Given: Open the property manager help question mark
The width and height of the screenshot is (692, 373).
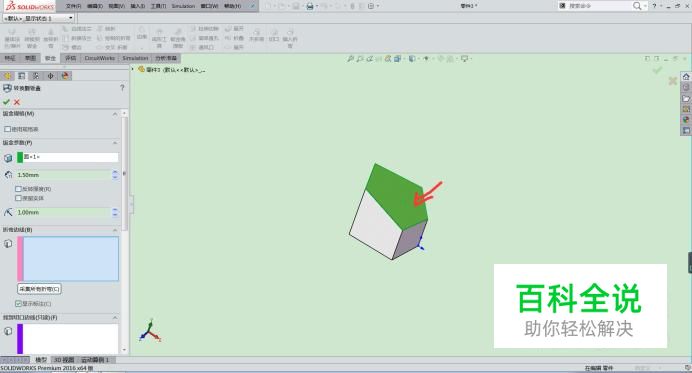Looking at the screenshot, I should pyautogui.click(x=122, y=88).
